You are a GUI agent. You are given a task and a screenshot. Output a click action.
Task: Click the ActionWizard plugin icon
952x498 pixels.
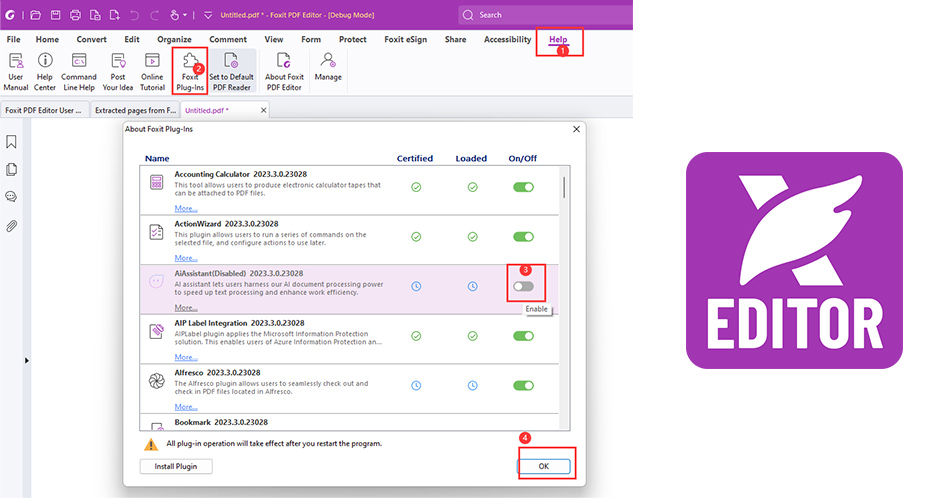tap(157, 232)
